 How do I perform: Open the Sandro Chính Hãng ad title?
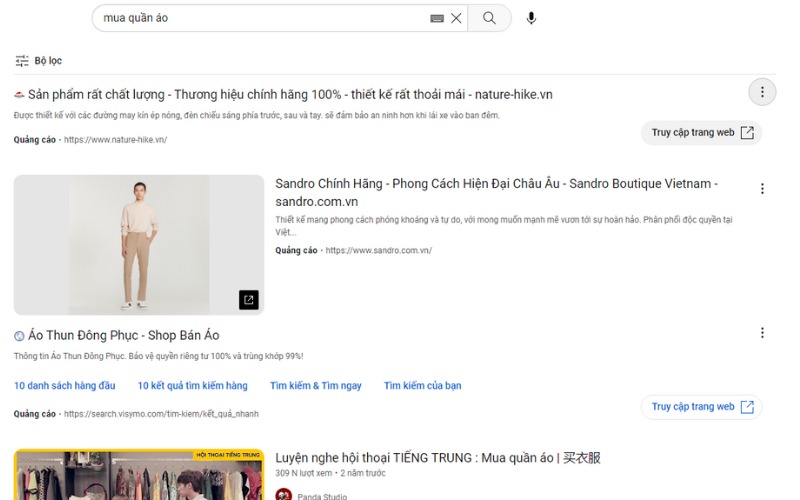click(x=496, y=192)
